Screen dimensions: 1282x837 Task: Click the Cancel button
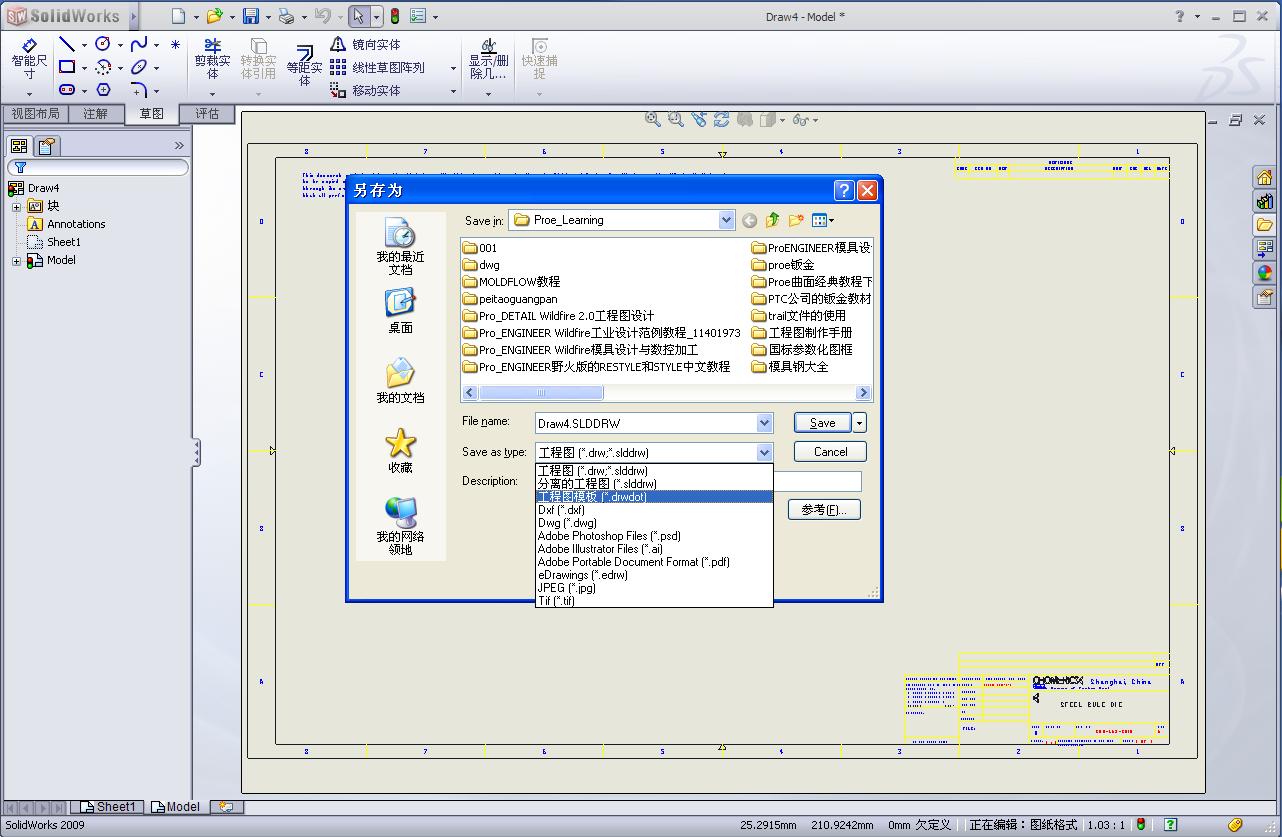click(830, 452)
